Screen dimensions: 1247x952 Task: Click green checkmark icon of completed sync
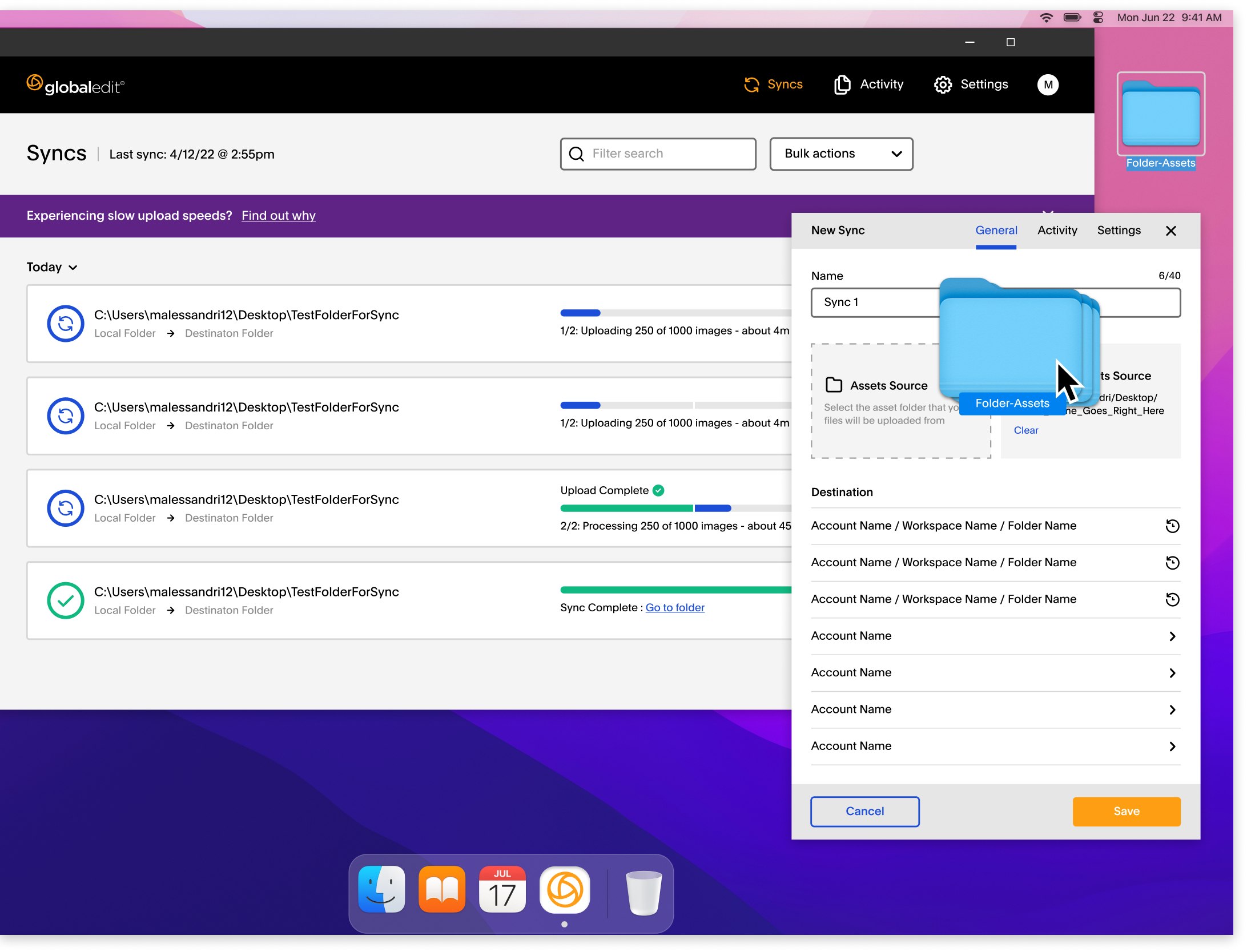(66, 600)
